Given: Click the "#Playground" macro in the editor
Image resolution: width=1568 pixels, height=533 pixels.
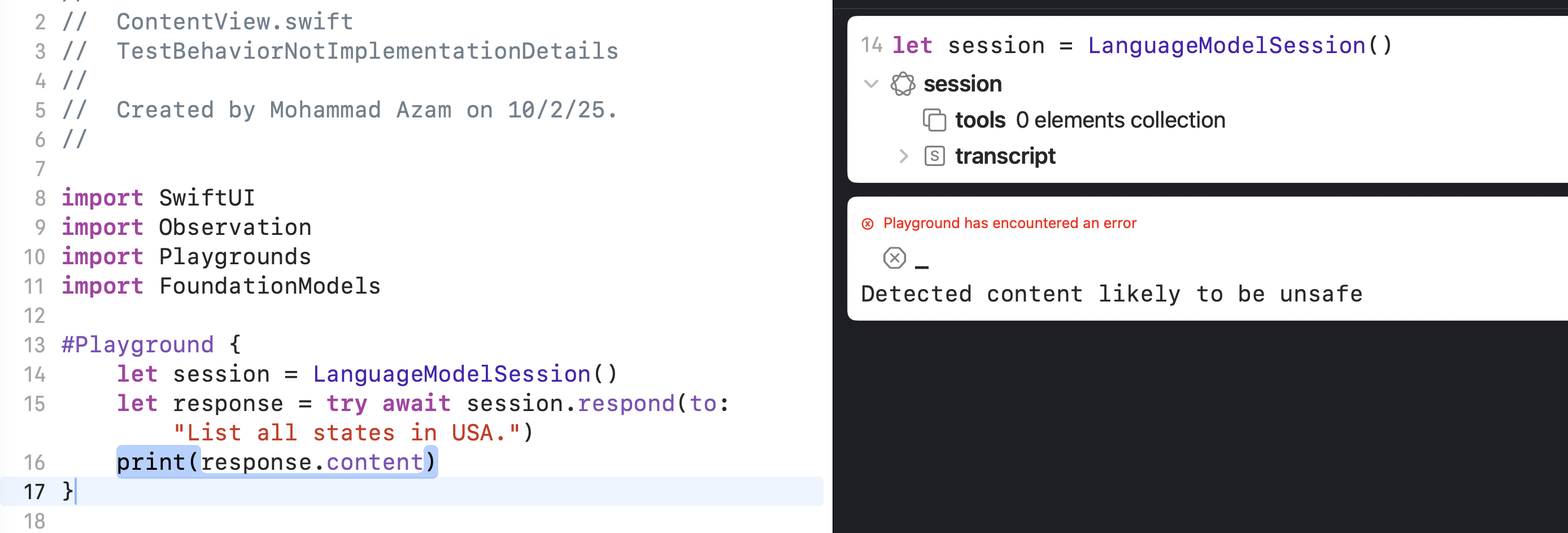Looking at the screenshot, I should pos(138,345).
